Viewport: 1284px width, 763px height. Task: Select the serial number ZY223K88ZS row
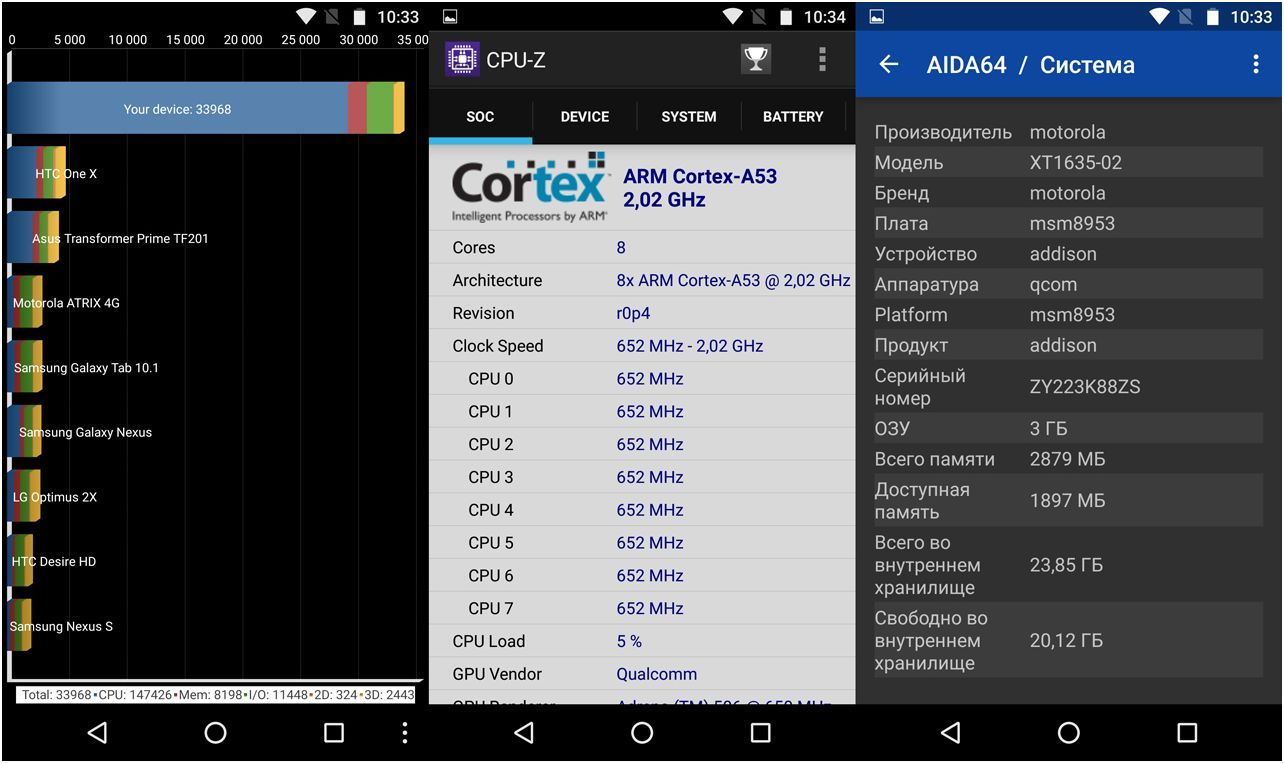1068,387
